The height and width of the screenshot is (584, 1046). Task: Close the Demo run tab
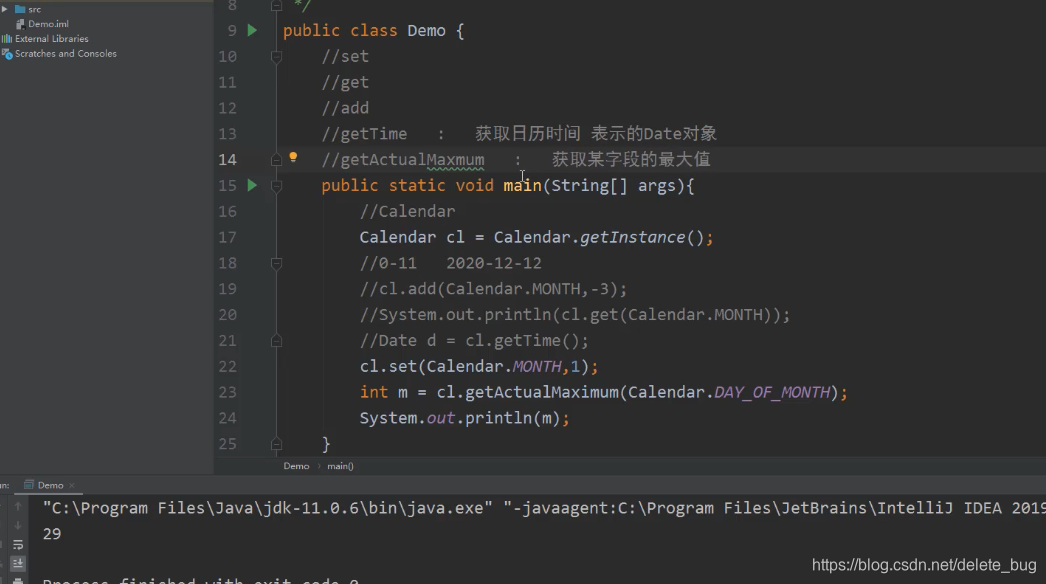point(72,485)
